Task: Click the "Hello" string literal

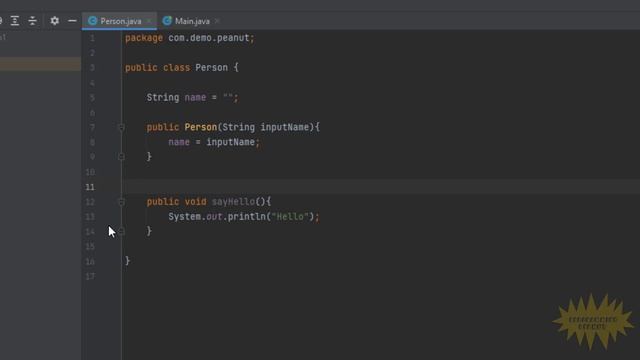Action: (290, 217)
